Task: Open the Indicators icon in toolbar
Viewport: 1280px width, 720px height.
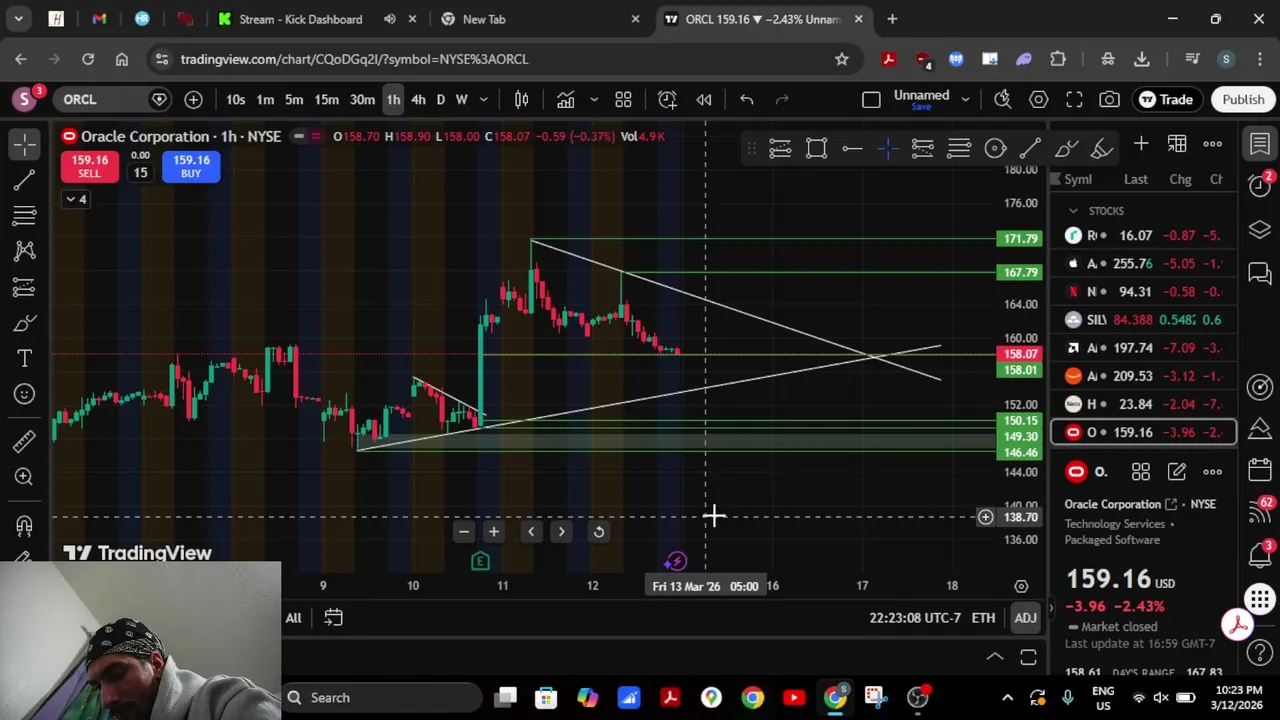Action: pyautogui.click(x=565, y=100)
